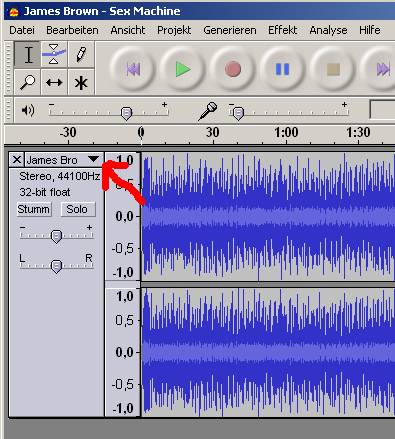Pause playback with blue Pause button
The height and width of the screenshot is (439, 395).
pos(282,69)
